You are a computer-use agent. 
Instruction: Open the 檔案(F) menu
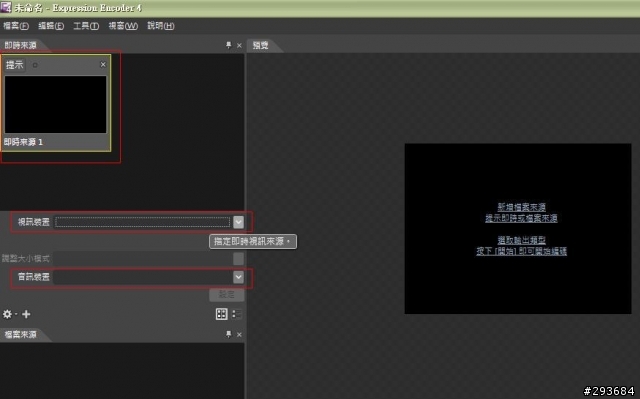[x=16, y=26]
